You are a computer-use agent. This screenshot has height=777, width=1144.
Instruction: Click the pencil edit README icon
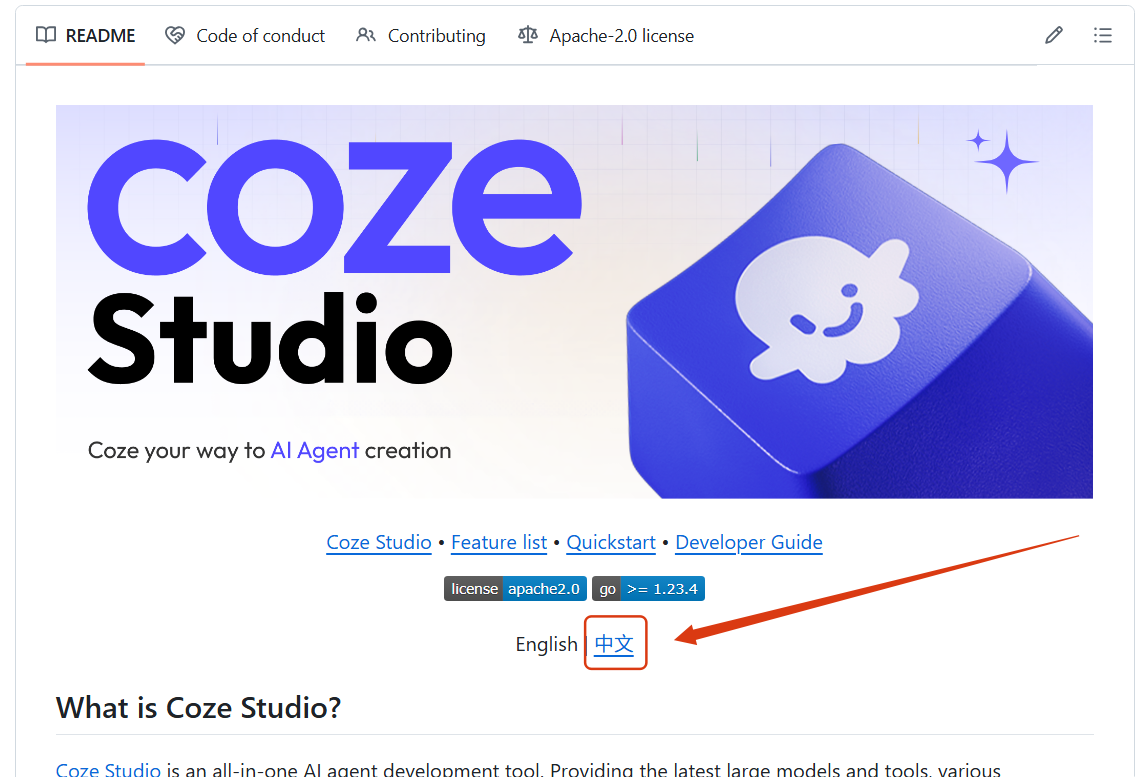pos(1054,35)
